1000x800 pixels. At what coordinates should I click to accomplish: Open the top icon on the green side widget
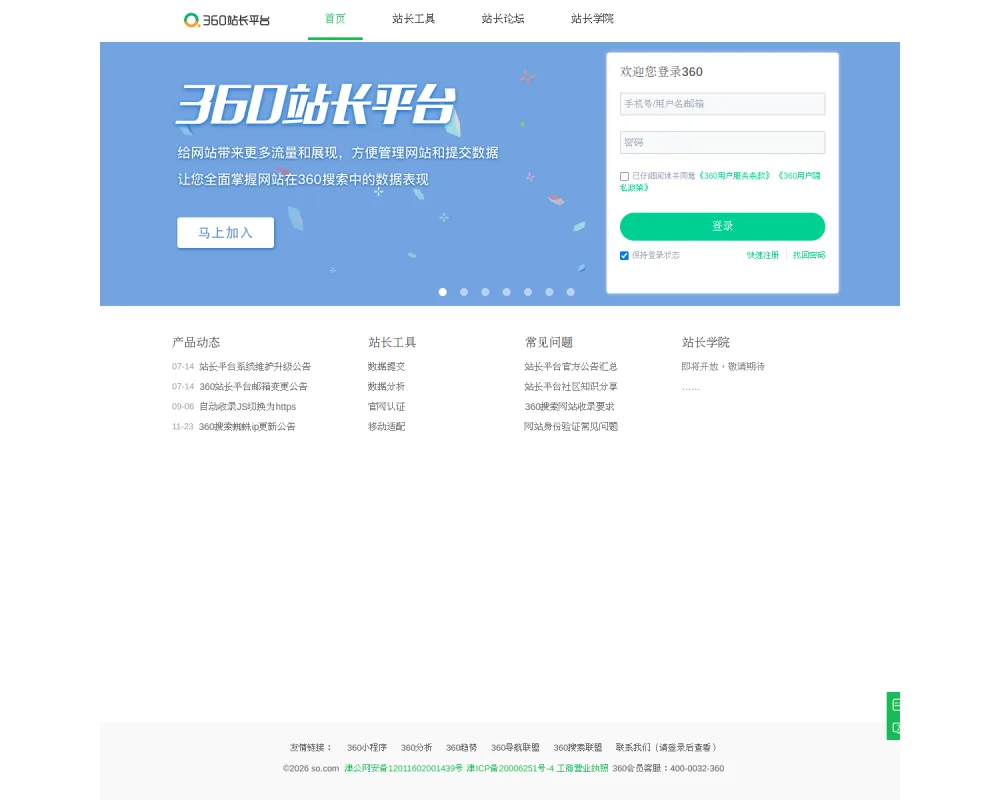coord(895,704)
